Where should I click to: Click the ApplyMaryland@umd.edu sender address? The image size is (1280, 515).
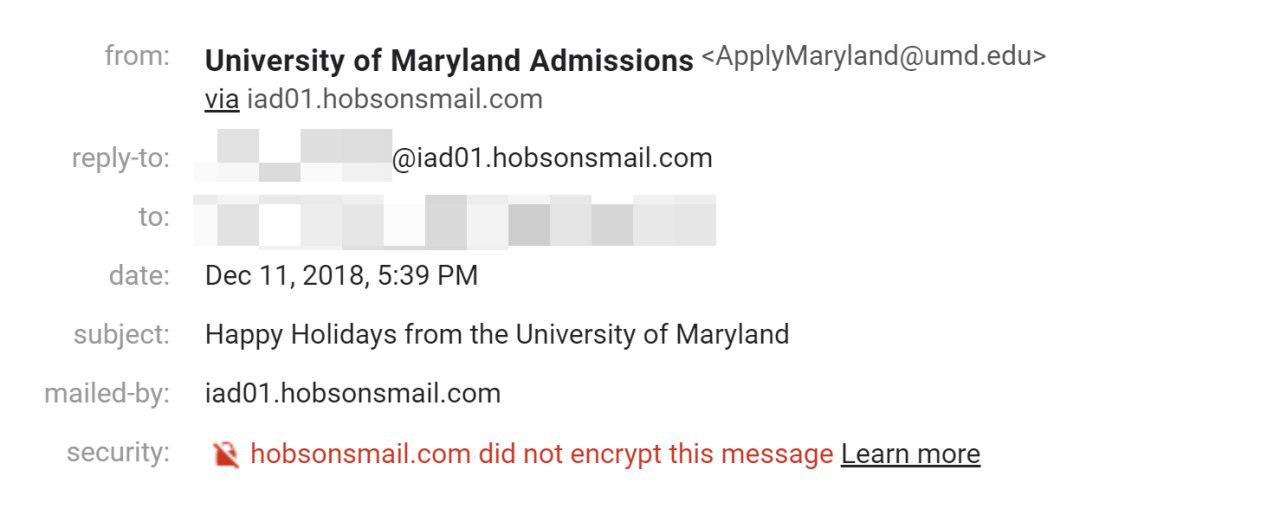click(873, 56)
